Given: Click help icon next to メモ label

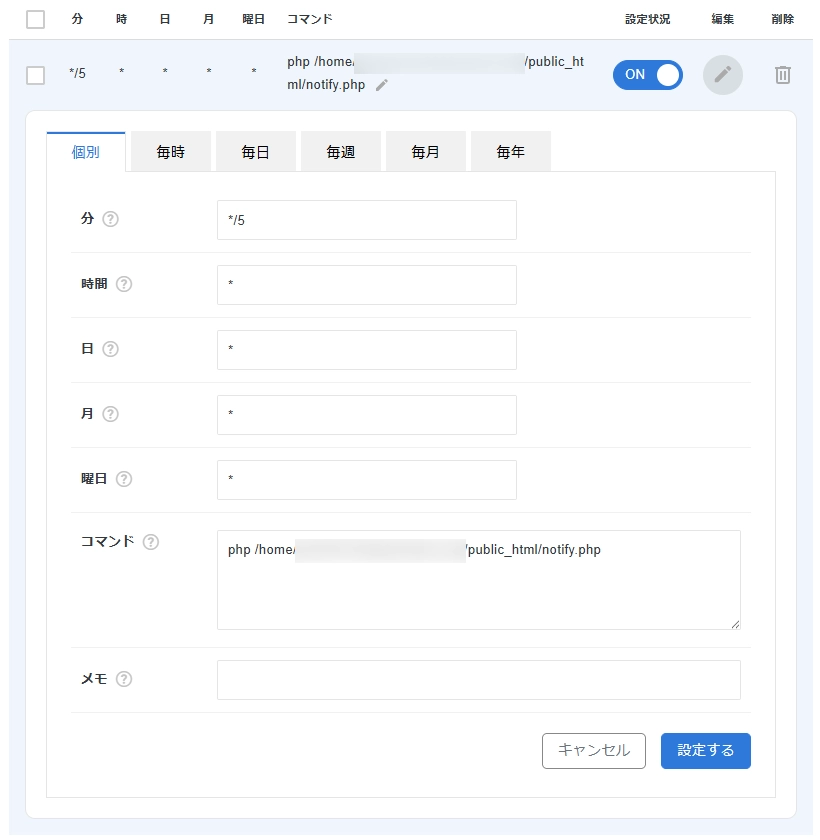Looking at the screenshot, I should [x=124, y=679].
